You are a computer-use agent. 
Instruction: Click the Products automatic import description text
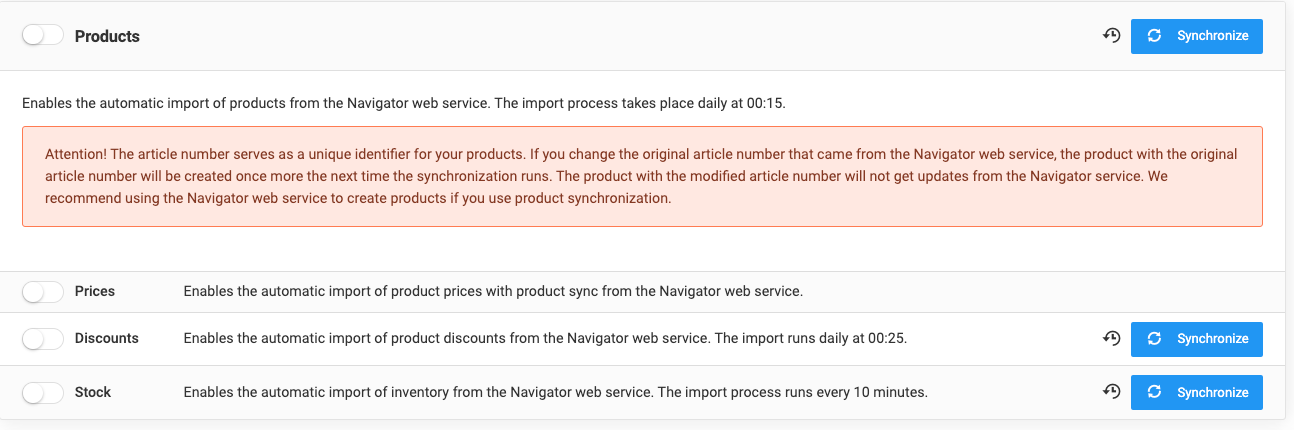(x=403, y=102)
